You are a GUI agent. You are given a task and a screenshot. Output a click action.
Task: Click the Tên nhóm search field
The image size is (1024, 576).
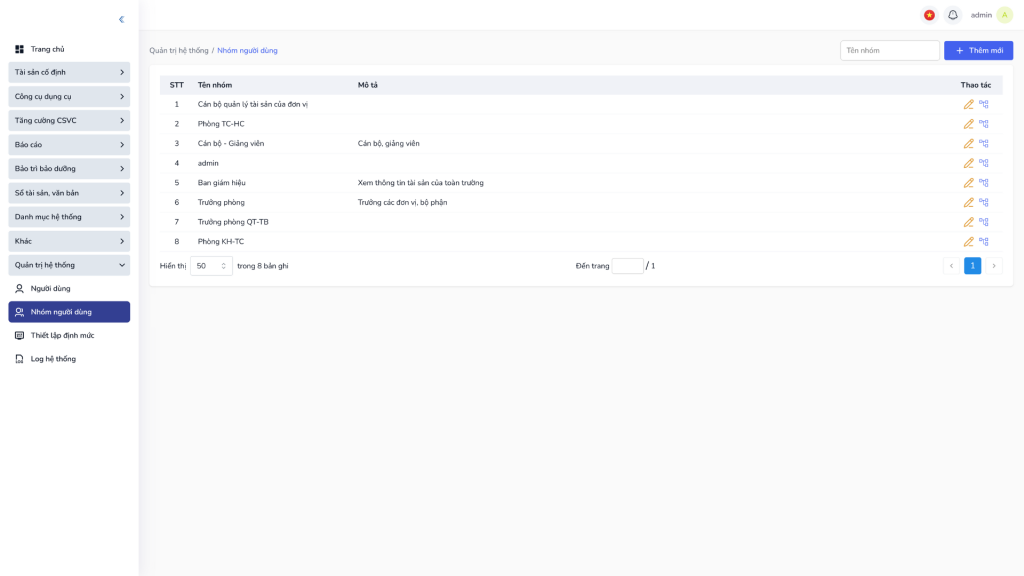(x=889, y=50)
